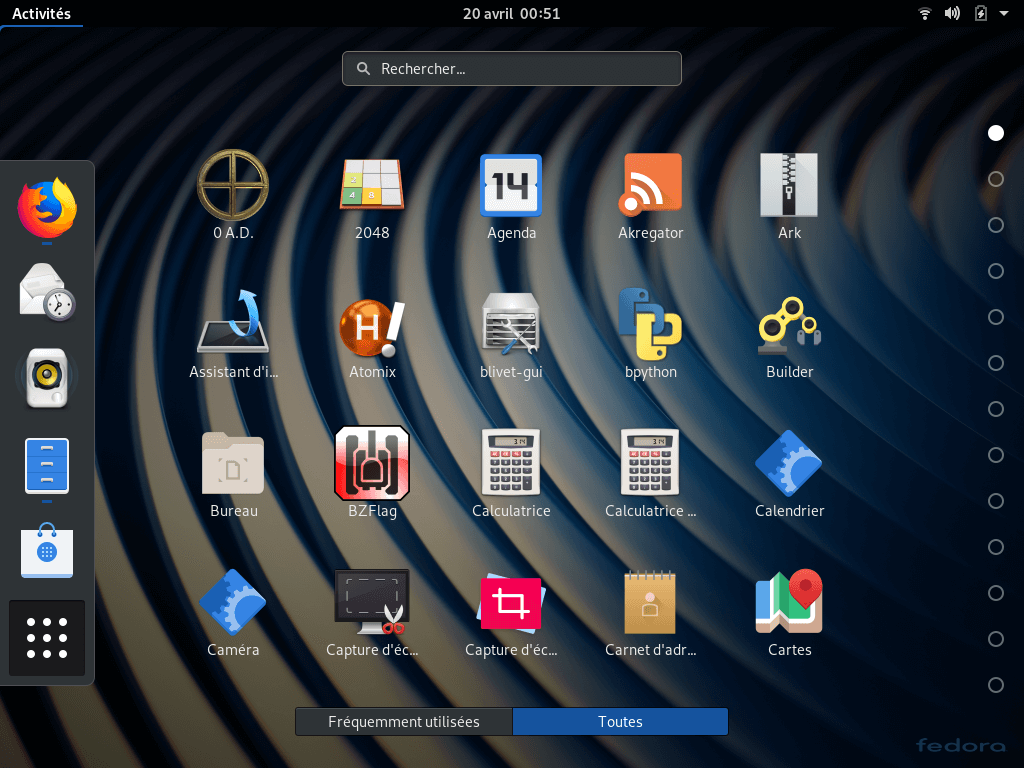The height and width of the screenshot is (768, 1024).
Task: Open the 2048 puzzle game
Action: (x=372, y=186)
